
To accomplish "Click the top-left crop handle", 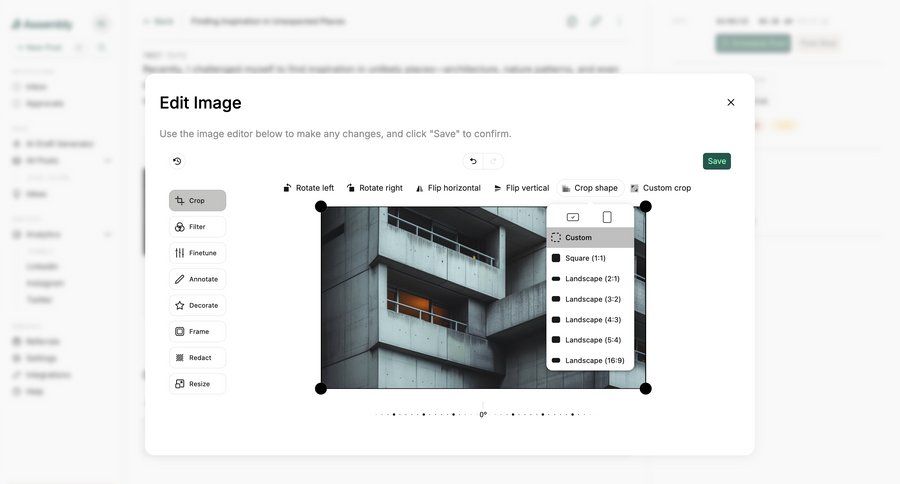I will [x=321, y=207].
